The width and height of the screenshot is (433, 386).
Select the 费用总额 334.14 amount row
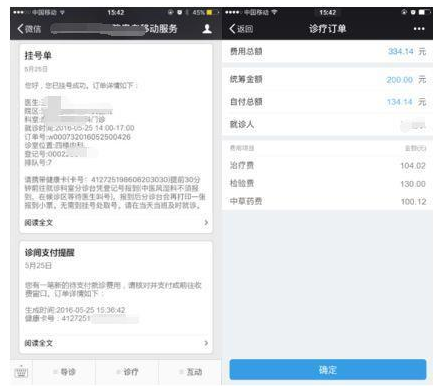click(x=328, y=52)
